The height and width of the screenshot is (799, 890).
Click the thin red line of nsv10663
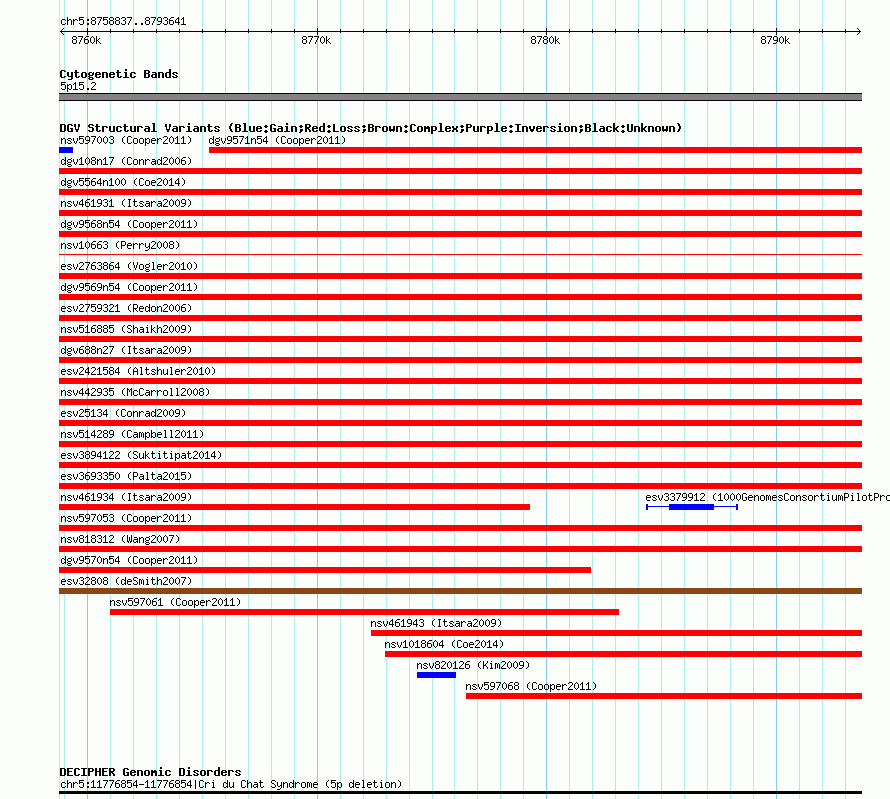[x=460, y=255]
